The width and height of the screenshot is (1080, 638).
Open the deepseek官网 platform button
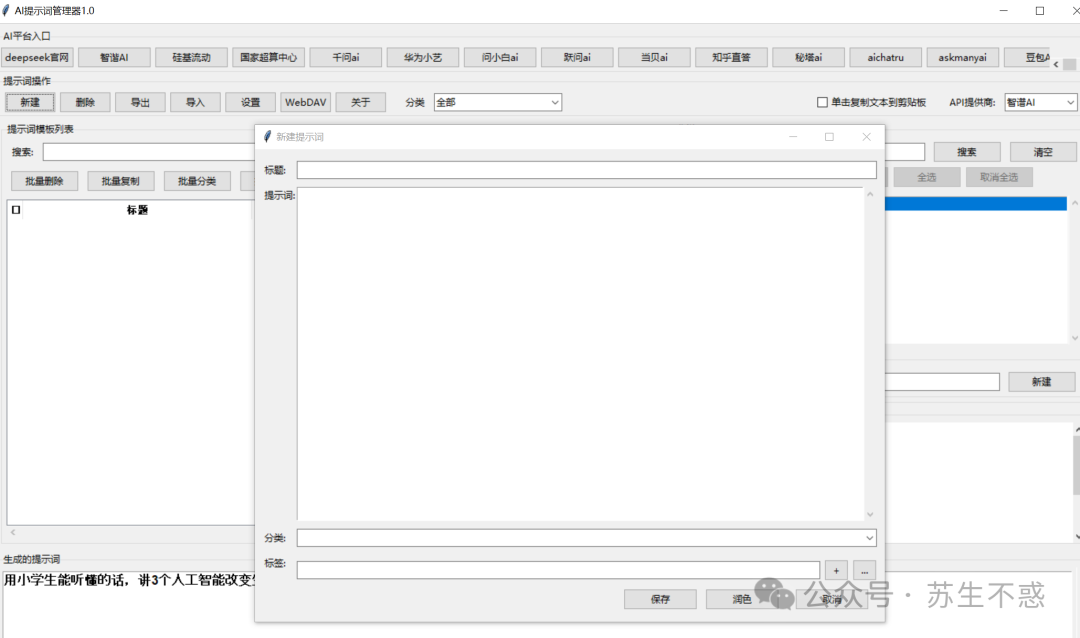point(37,57)
